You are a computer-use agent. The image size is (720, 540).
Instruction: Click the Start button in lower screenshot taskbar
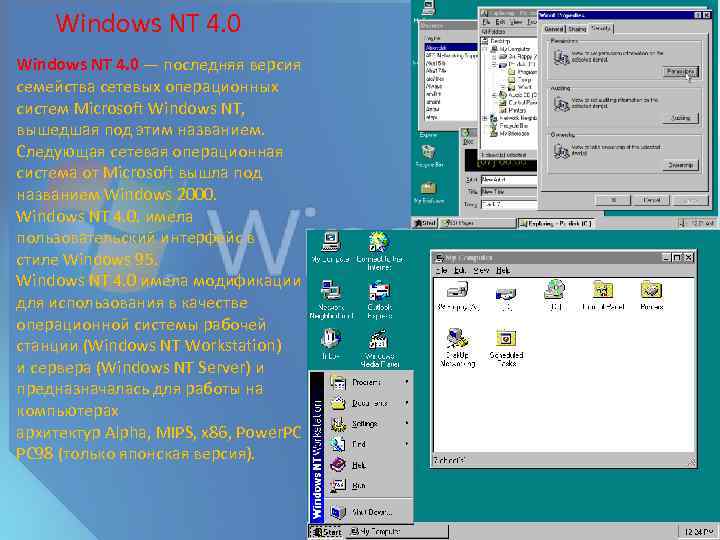pos(326,532)
